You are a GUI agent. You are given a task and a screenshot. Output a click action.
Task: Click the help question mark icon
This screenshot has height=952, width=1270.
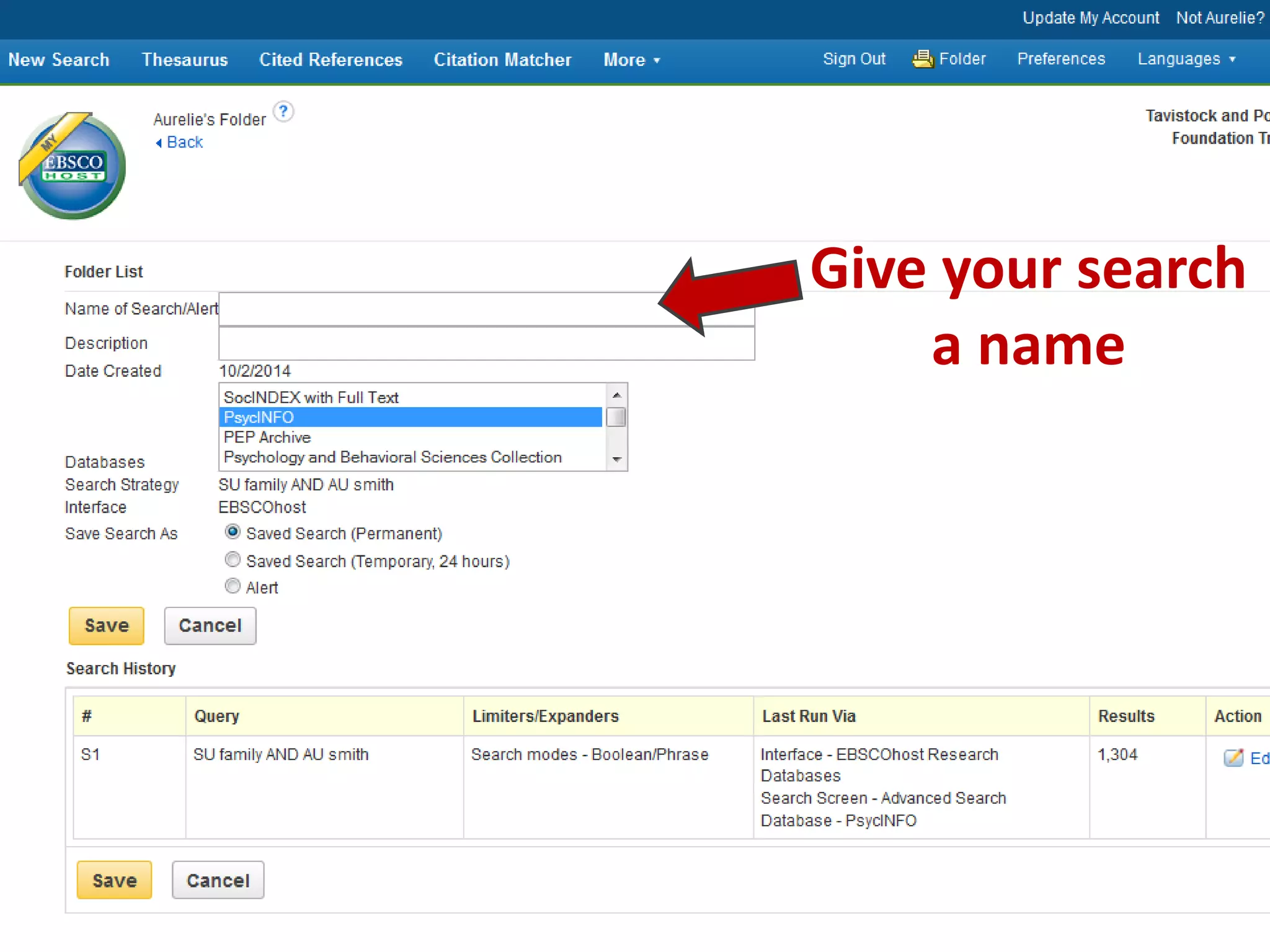point(283,112)
